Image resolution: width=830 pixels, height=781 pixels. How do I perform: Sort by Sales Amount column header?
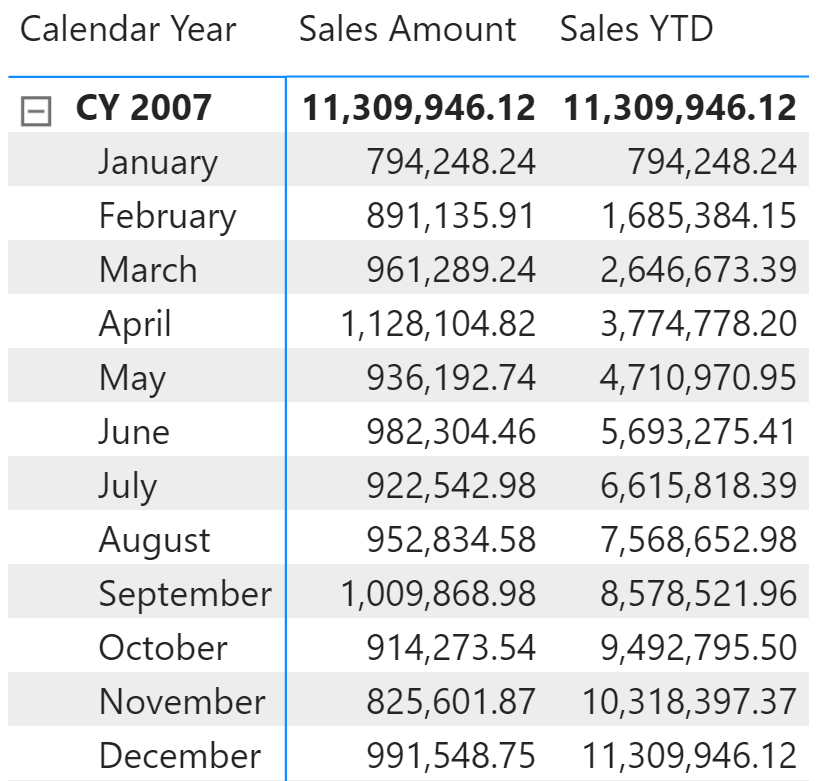click(x=408, y=29)
